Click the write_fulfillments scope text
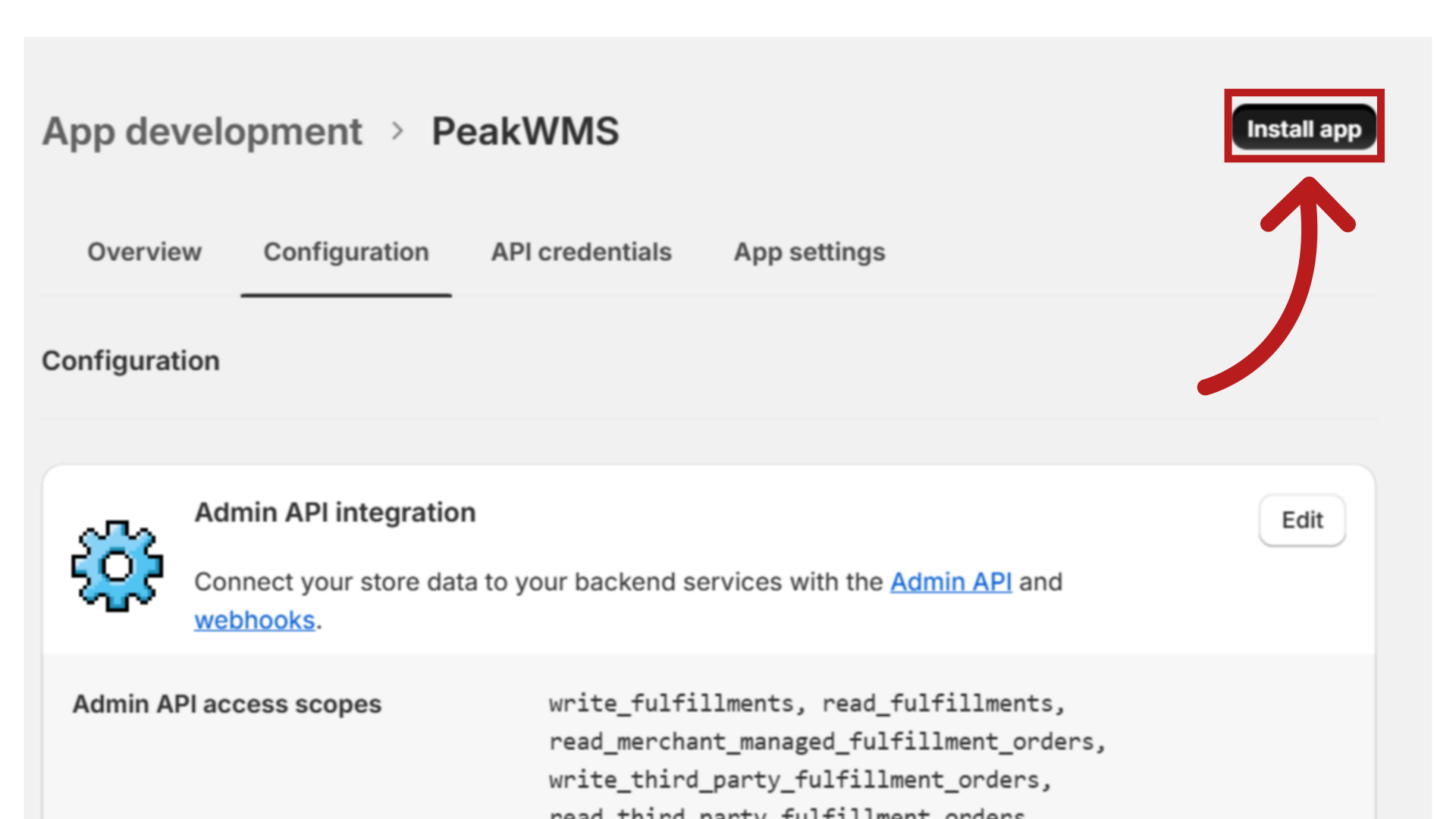Image resolution: width=1456 pixels, height=819 pixels. [x=670, y=704]
